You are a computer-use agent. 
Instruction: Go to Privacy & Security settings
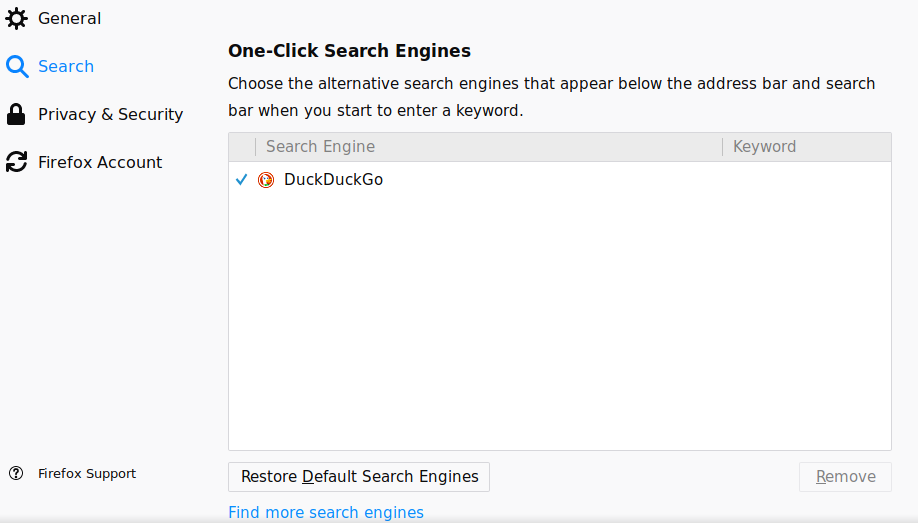110,114
